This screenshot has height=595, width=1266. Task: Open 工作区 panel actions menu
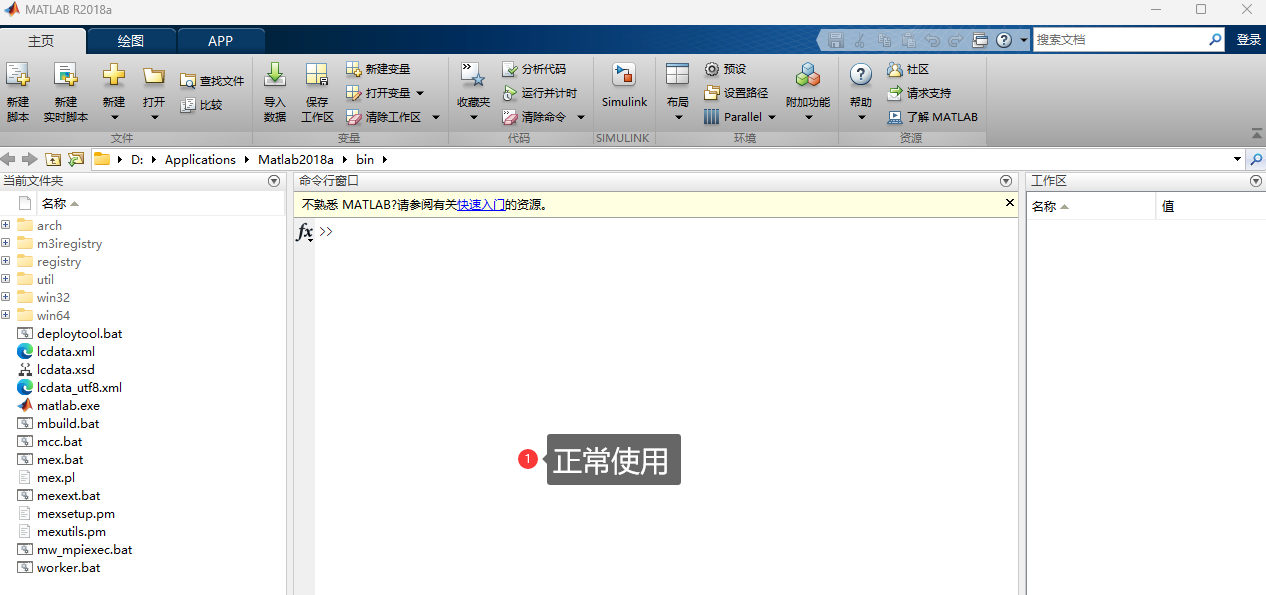tap(1256, 181)
